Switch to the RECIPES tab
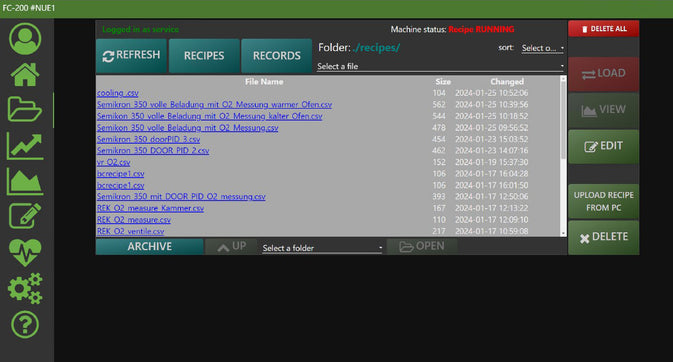The image size is (673, 362). point(204,56)
